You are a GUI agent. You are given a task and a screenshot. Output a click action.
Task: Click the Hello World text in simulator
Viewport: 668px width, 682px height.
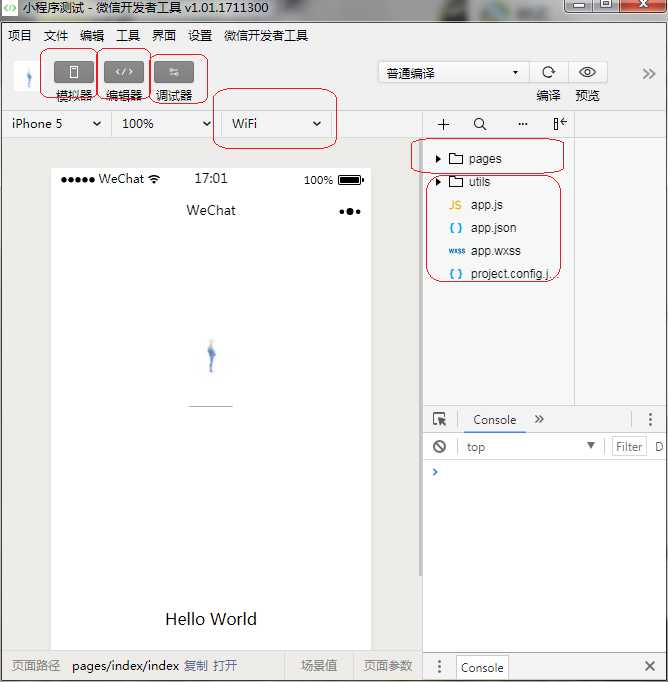point(211,619)
